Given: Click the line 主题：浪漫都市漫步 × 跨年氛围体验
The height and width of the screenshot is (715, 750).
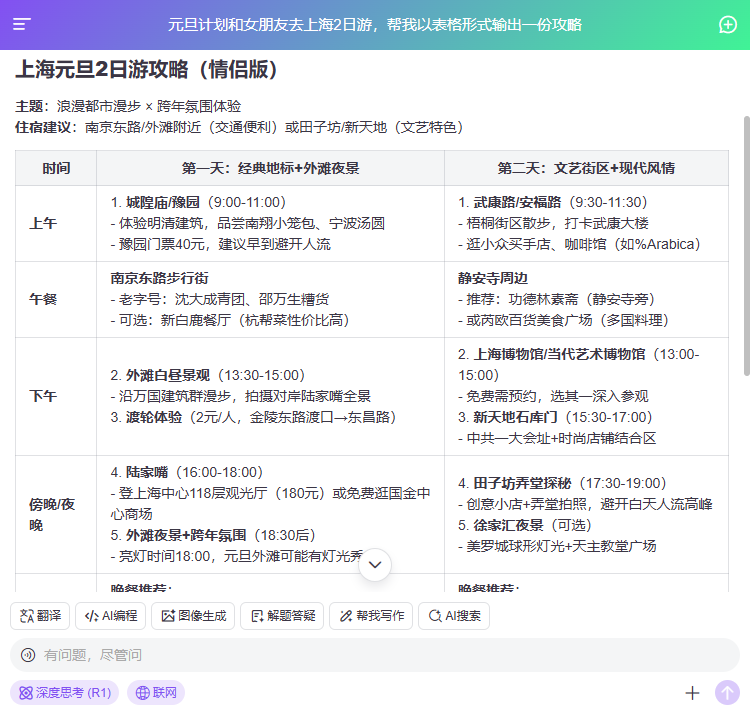Looking at the screenshot, I should (128, 106).
